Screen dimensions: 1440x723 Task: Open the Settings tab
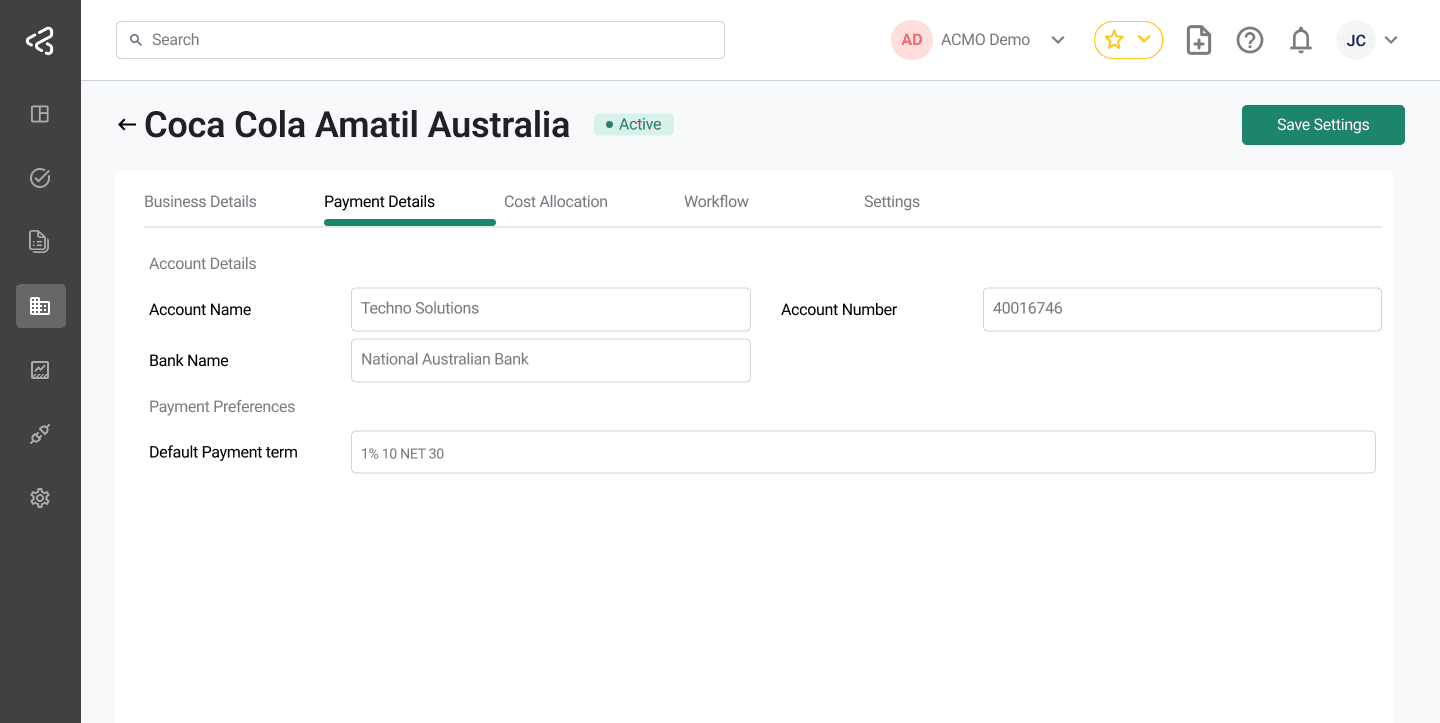tap(892, 201)
